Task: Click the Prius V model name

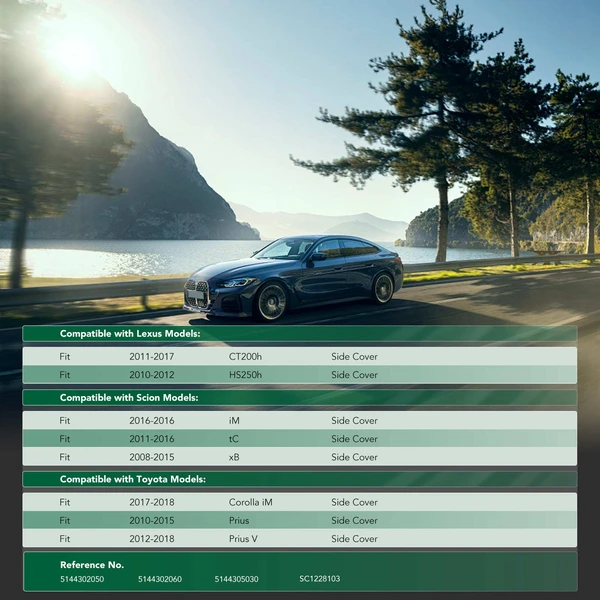Action: point(243,539)
